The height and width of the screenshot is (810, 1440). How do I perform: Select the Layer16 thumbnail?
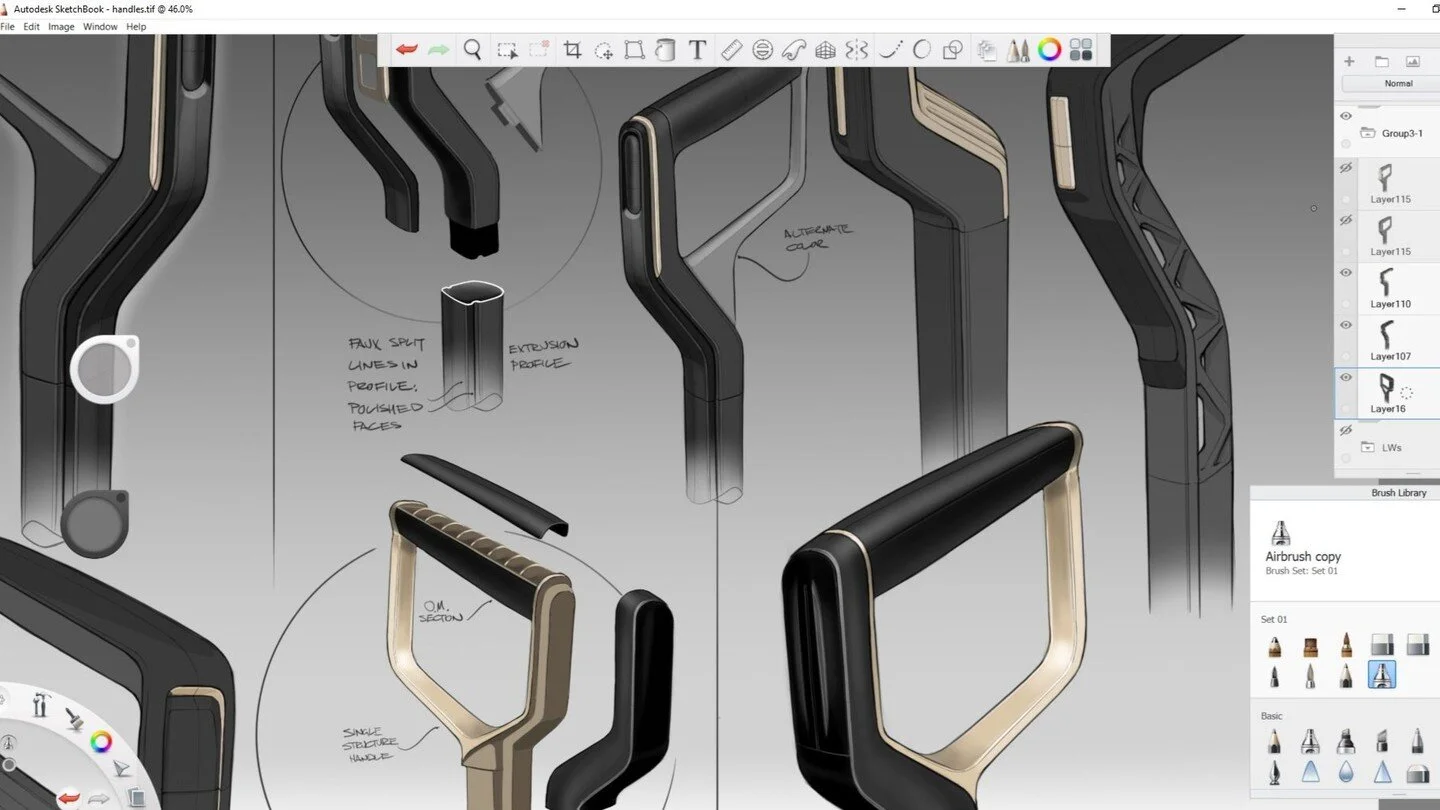(x=1385, y=387)
